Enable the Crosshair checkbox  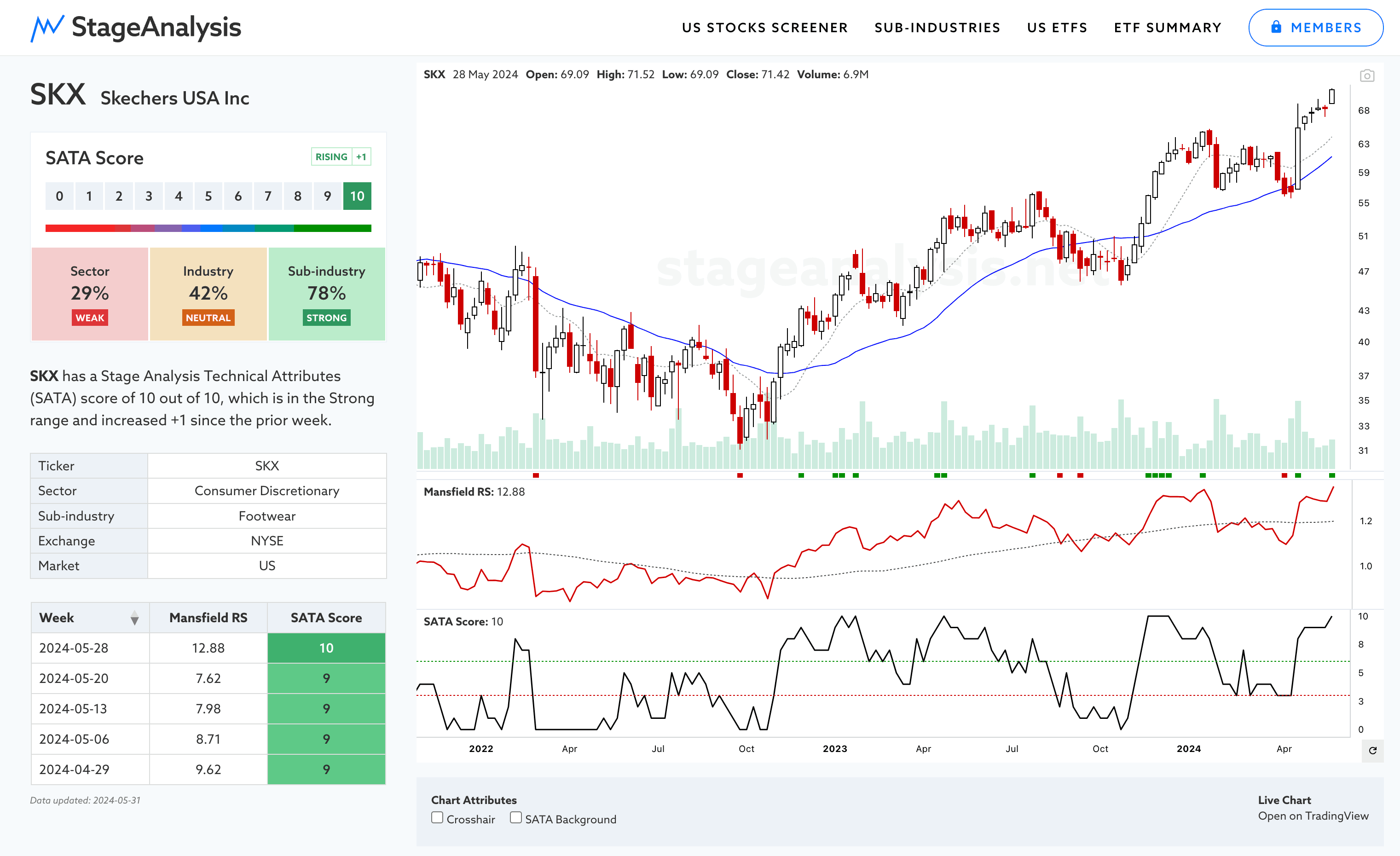click(437, 817)
